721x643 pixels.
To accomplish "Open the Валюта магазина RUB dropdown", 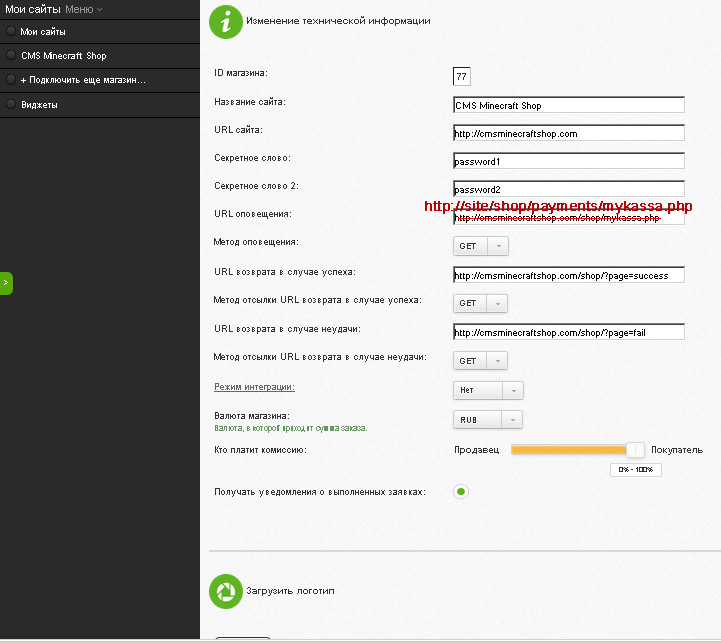I will point(488,420).
